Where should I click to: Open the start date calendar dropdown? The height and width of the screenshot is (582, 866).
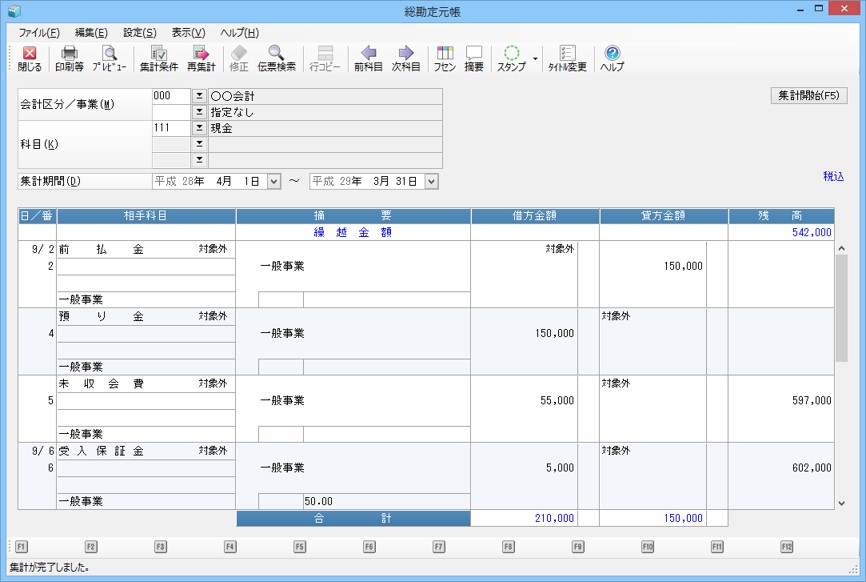(x=274, y=181)
